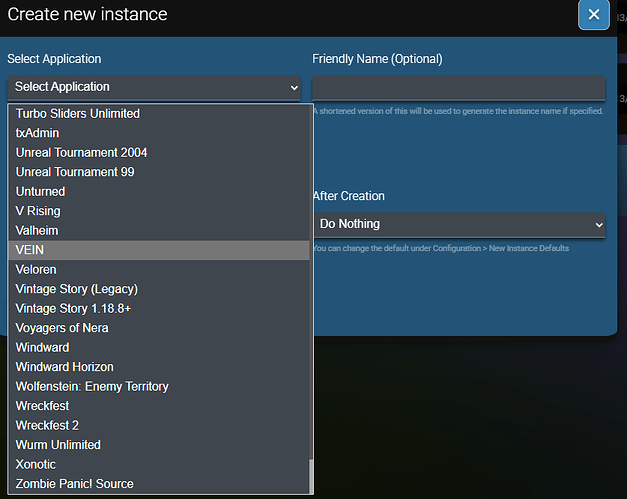Pick Unturned from the application list
This screenshot has height=499, width=627.
(x=158, y=191)
